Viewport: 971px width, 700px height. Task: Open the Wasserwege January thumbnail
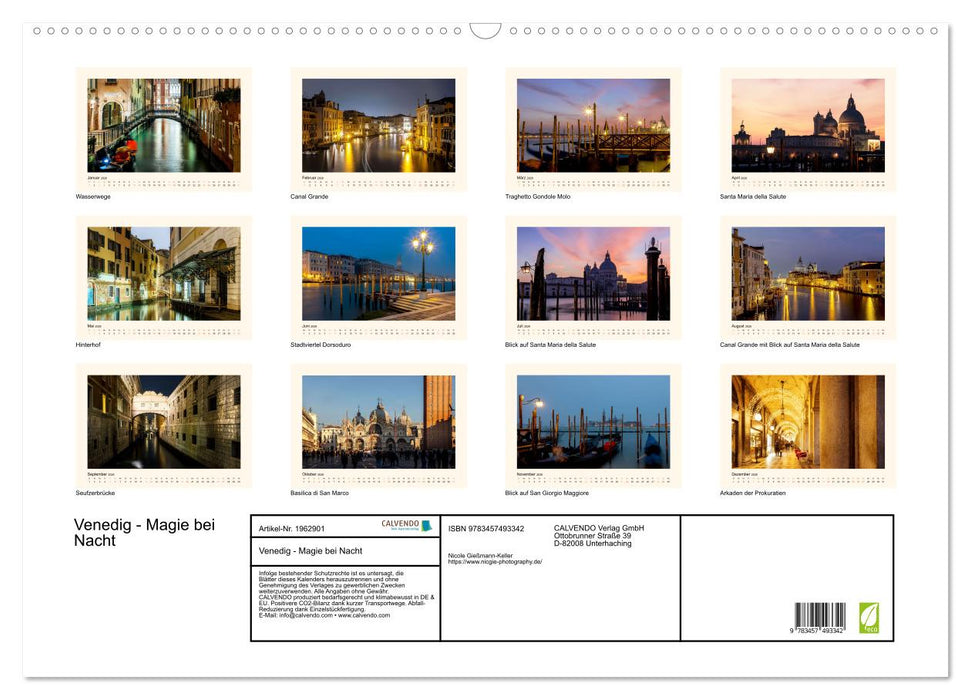point(163,125)
